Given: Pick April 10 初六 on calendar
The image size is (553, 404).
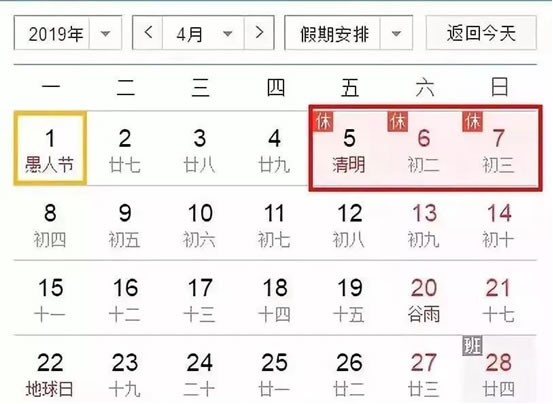Looking at the screenshot, I should click(x=200, y=224).
